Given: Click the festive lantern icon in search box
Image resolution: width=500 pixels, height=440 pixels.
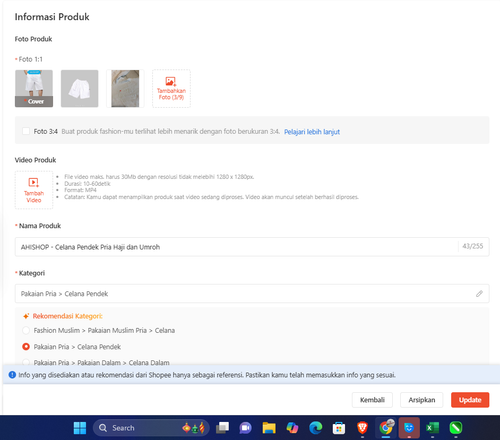Looking at the screenshot, I should pyautogui.click(x=194, y=428).
